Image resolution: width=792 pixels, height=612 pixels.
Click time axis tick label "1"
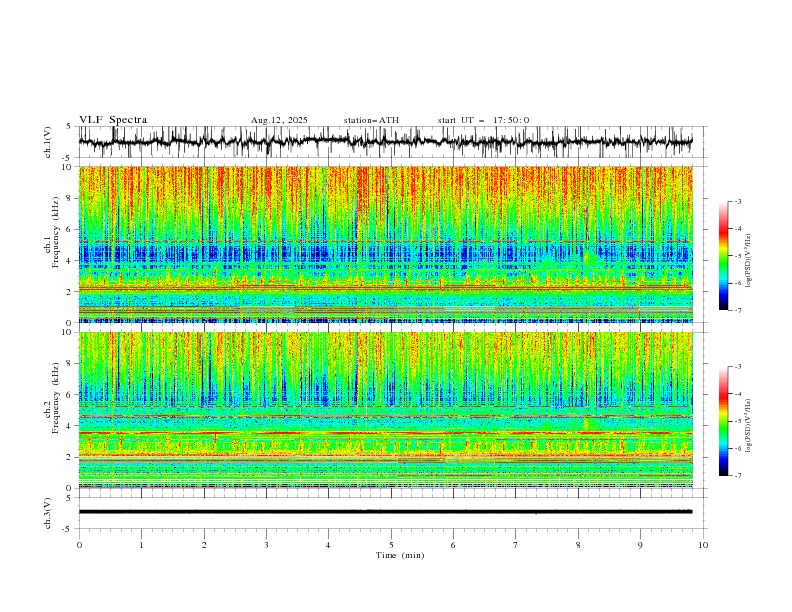(141, 545)
